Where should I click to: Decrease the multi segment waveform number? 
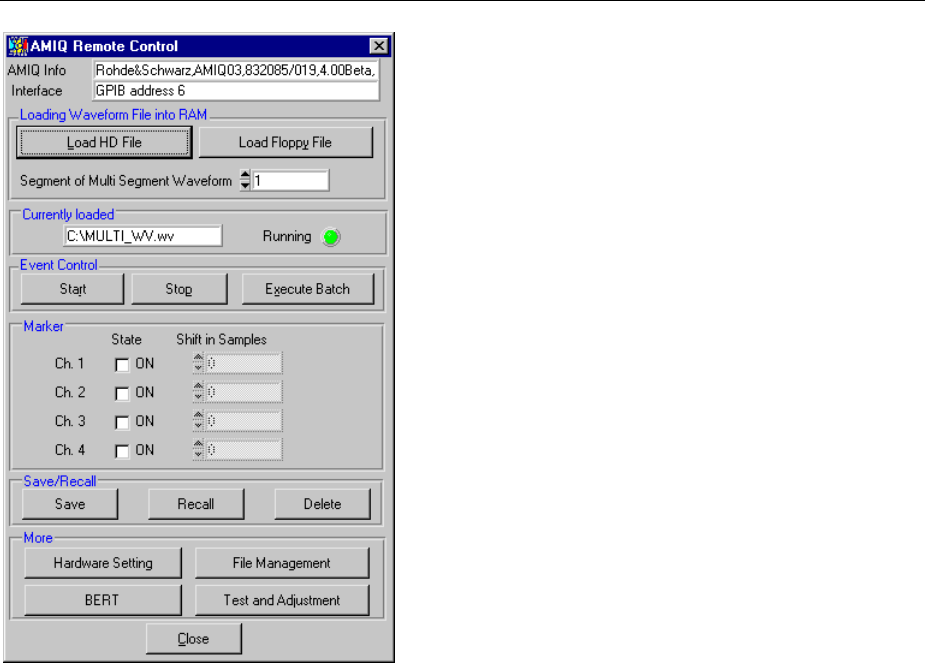(245, 185)
